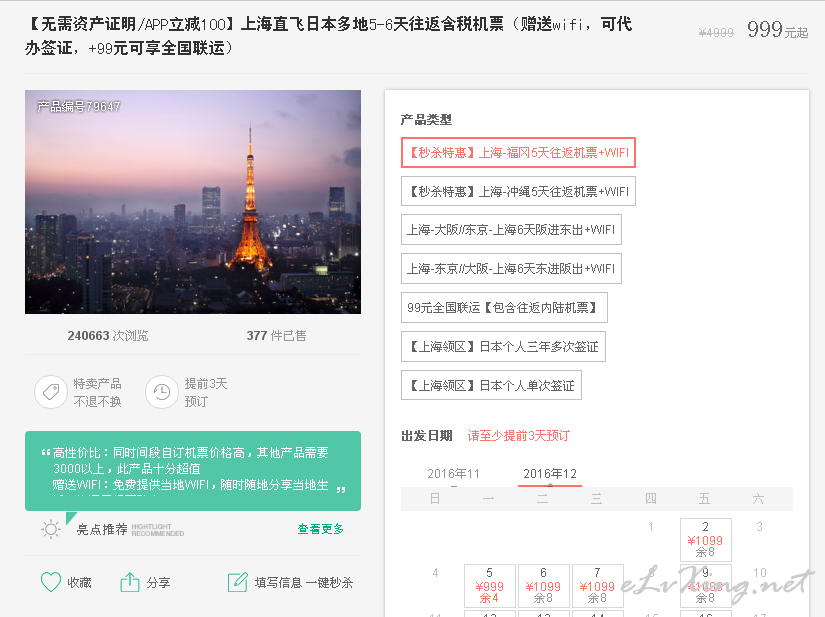Pick December 2 departure at ¥1099
The width and height of the screenshot is (825, 617).
(x=706, y=539)
